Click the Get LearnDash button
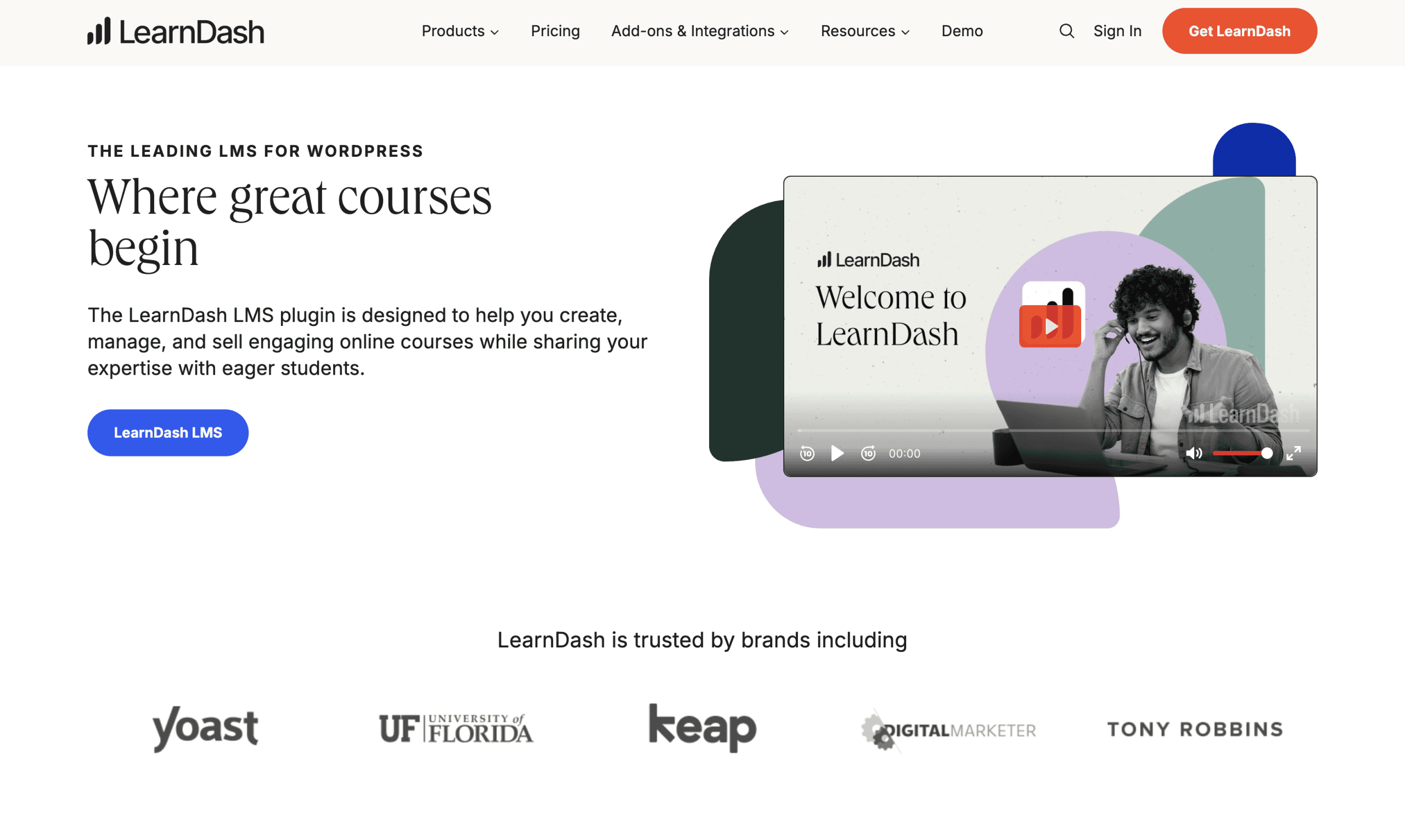The height and width of the screenshot is (840, 1405). point(1239,31)
